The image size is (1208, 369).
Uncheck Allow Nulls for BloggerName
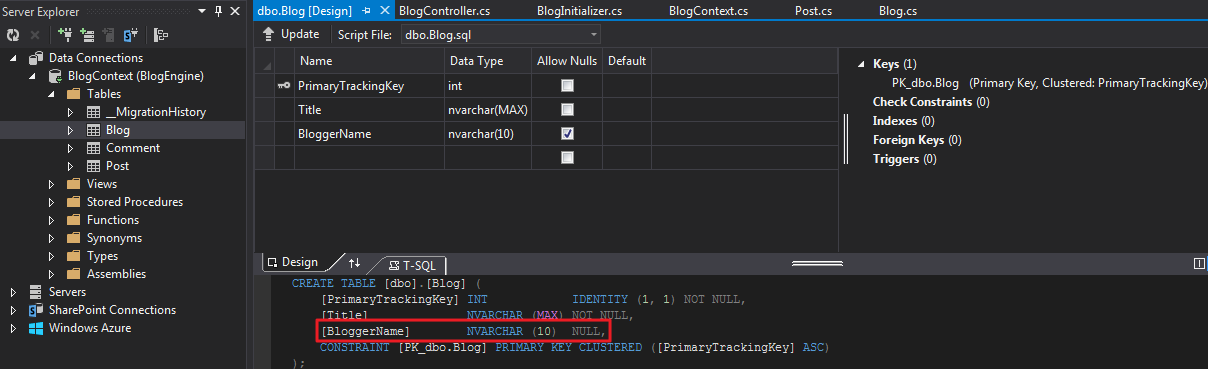[567, 134]
